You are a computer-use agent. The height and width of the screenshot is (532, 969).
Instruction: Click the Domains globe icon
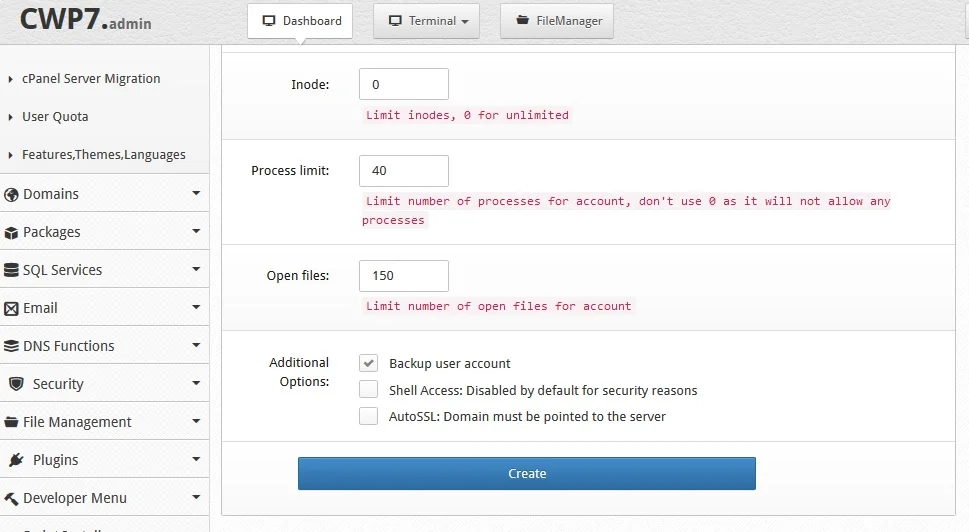[11, 195]
